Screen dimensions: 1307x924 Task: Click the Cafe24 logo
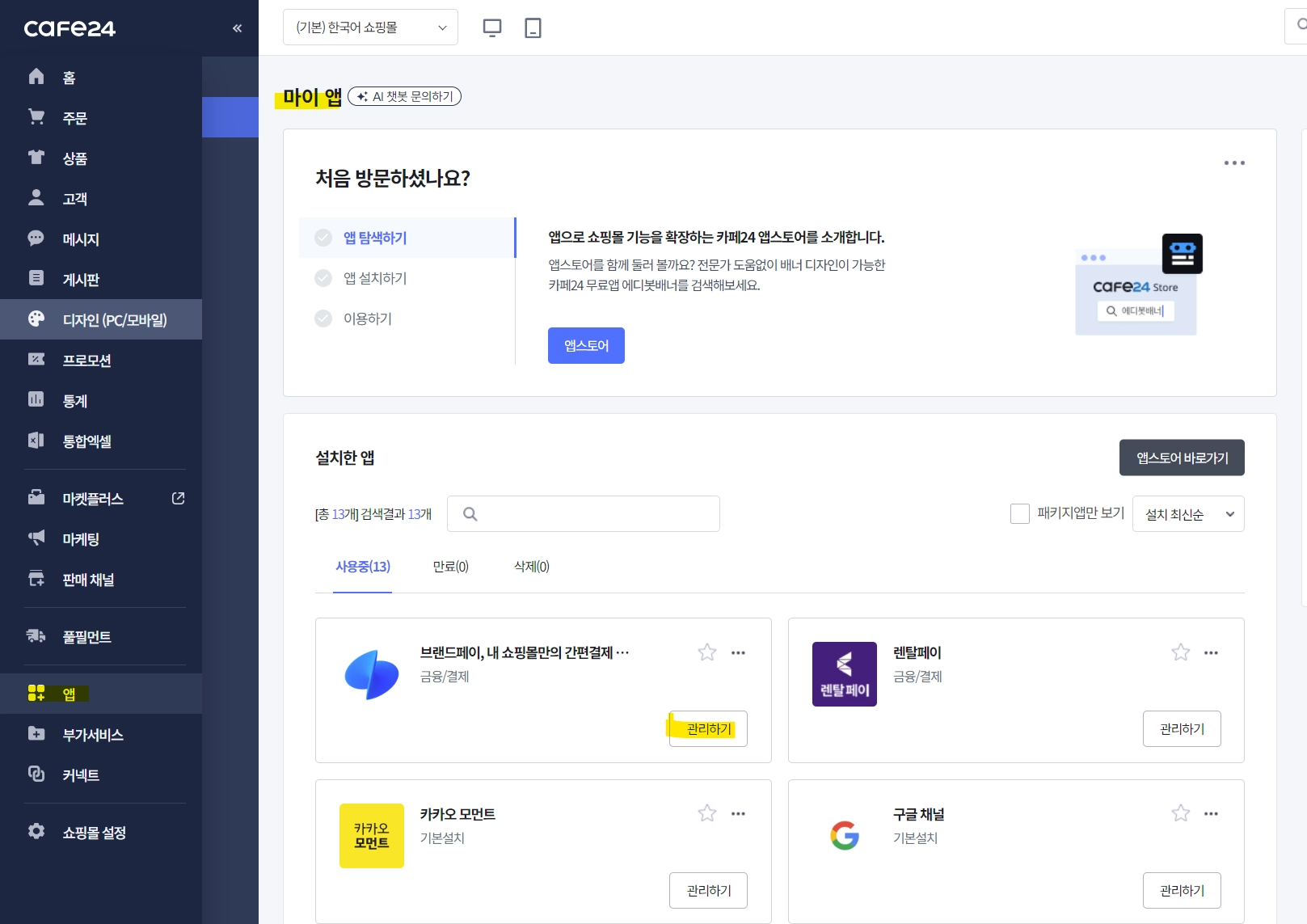point(70,28)
